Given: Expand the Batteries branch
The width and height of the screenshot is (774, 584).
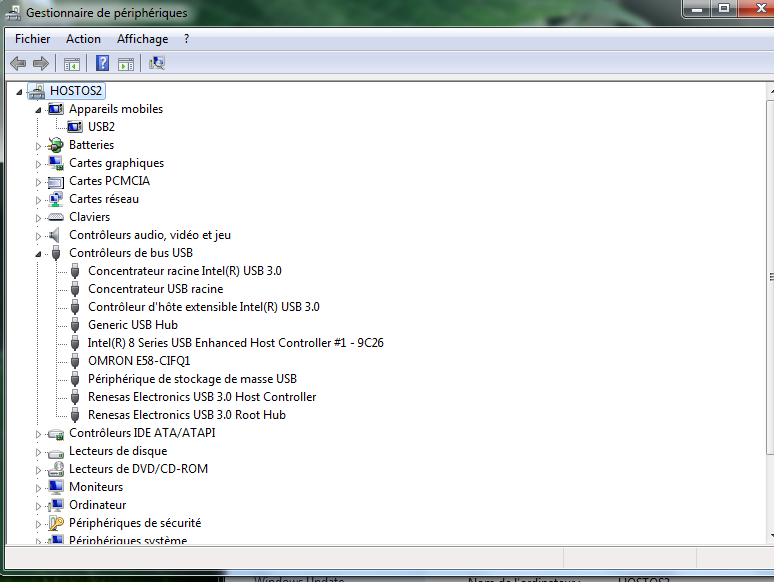Looking at the screenshot, I should pyautogui.click(x=38, y=146).
